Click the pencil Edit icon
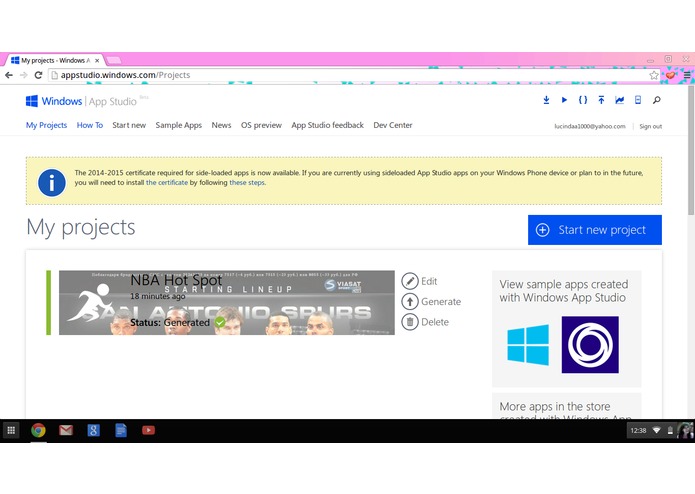 tap(410, 281)
